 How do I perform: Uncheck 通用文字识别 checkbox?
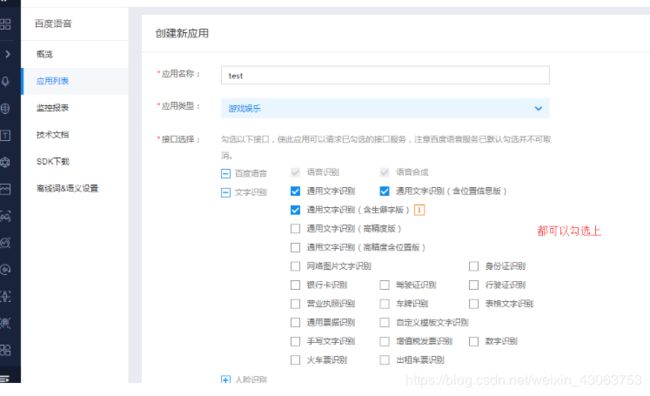coord(295,191)
